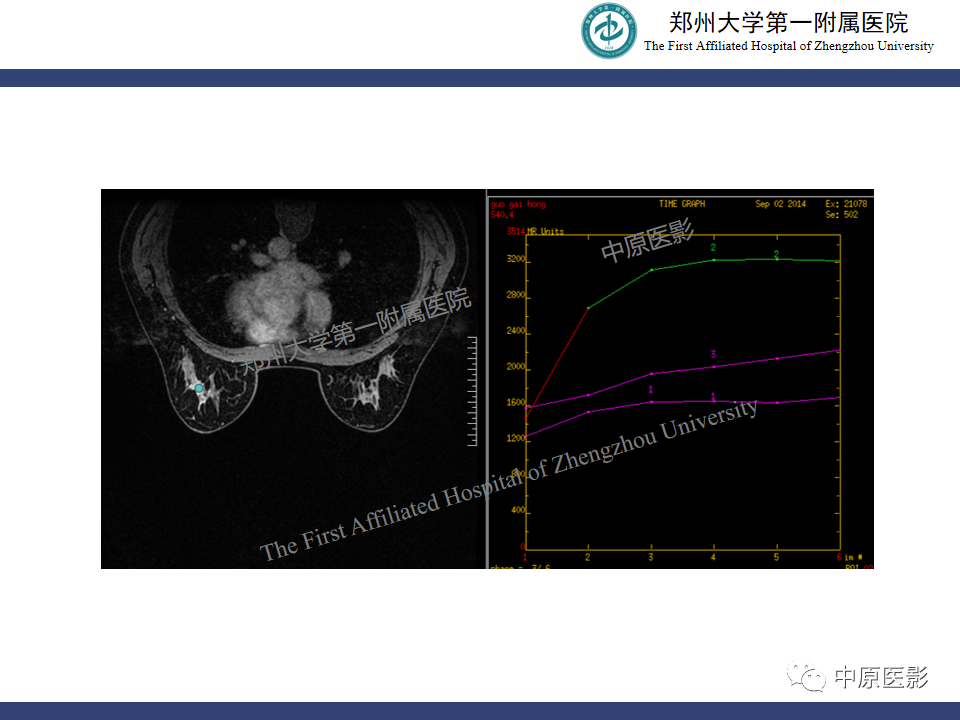Click the x-axis phase number 2
Viewport: 960px width, 720px height.
click(588, 557)
